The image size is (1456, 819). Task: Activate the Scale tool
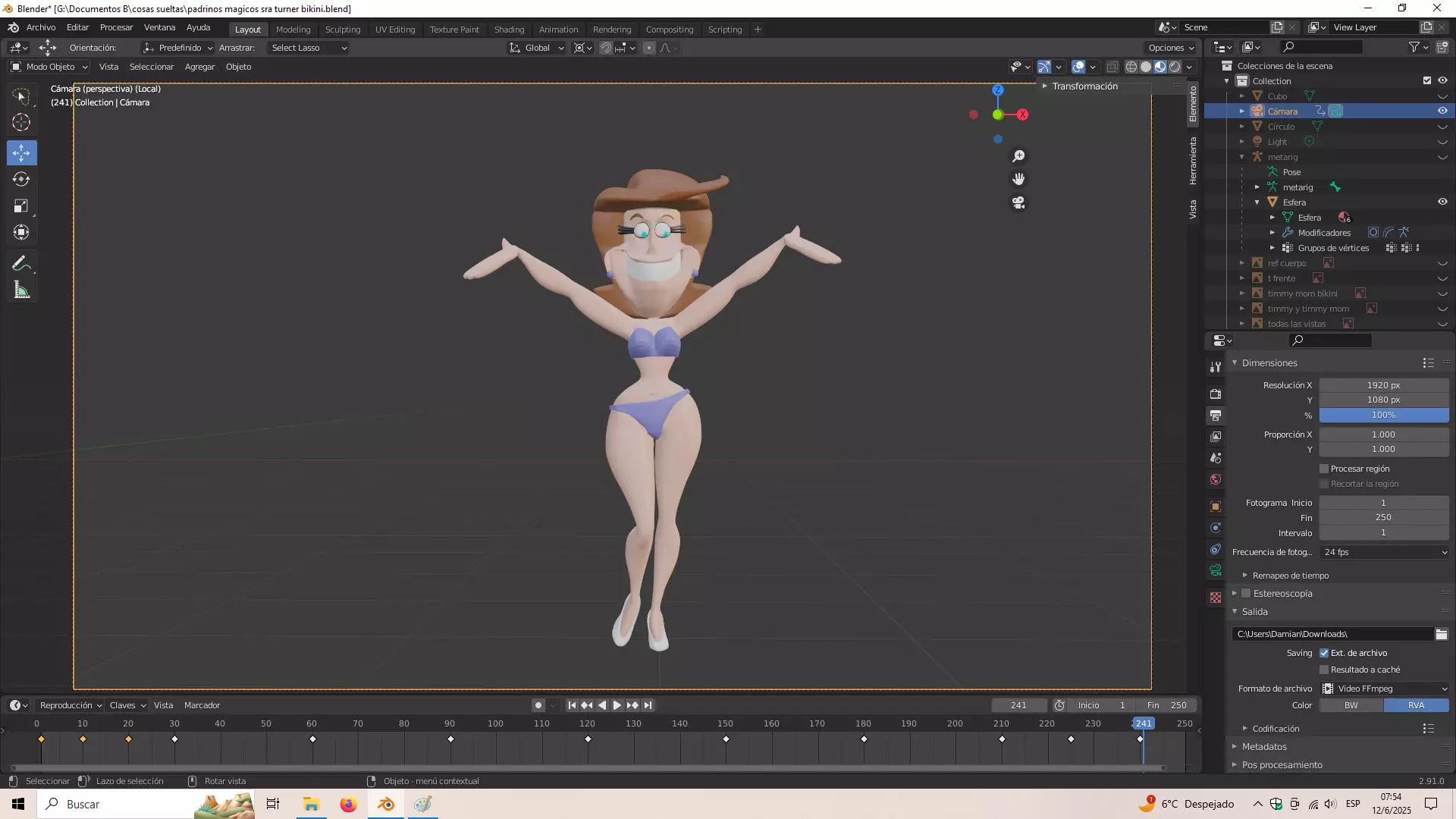[x=21, y=206]
